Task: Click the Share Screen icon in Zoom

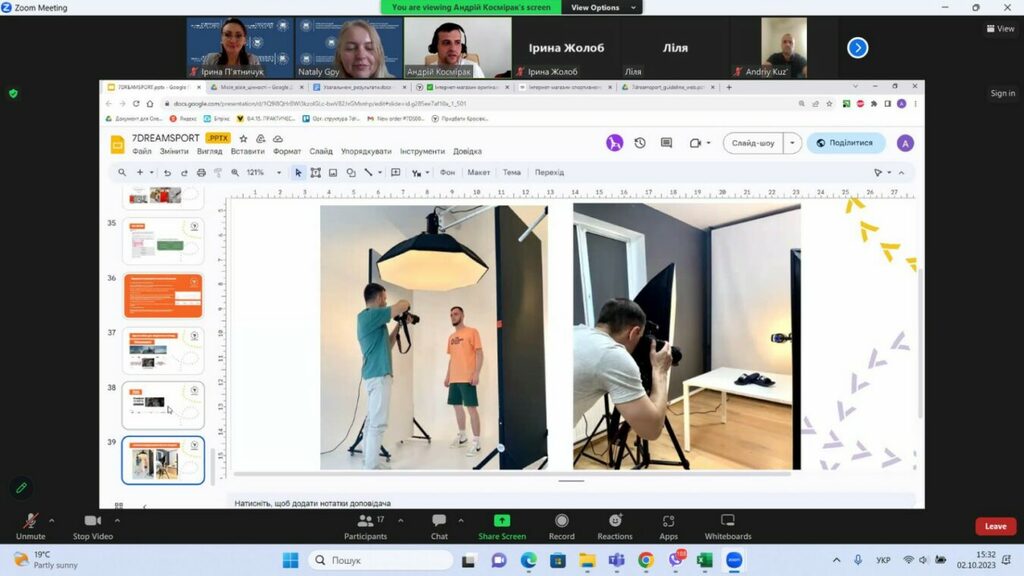Action: pyautogui.click(x=501, y=521)
